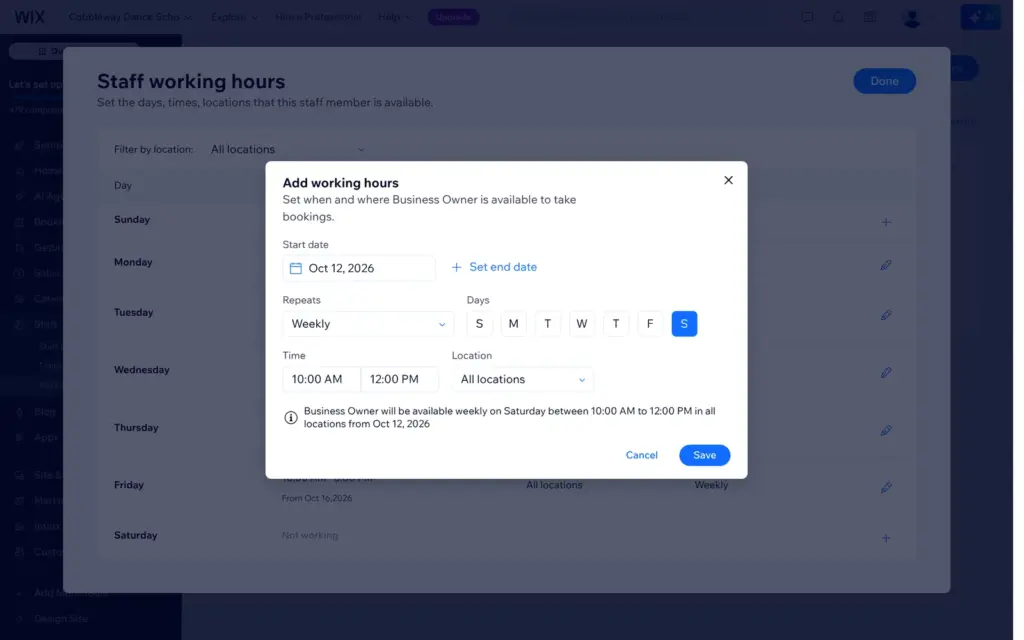The image size is (1024, 640).
Task: Open the user profile avatar
Action: [912, 18]
